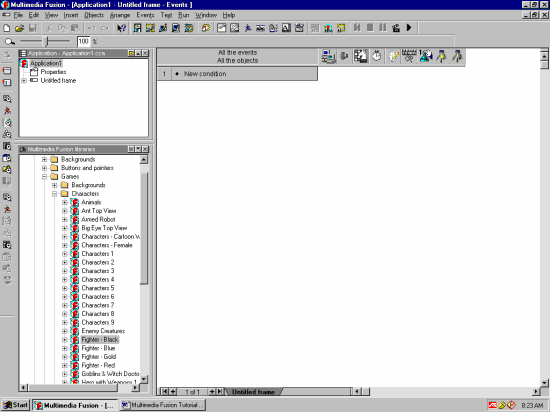Expand the Untitled frame node
The width and height of the screenshot is (551, 413).
pos(24,80)
